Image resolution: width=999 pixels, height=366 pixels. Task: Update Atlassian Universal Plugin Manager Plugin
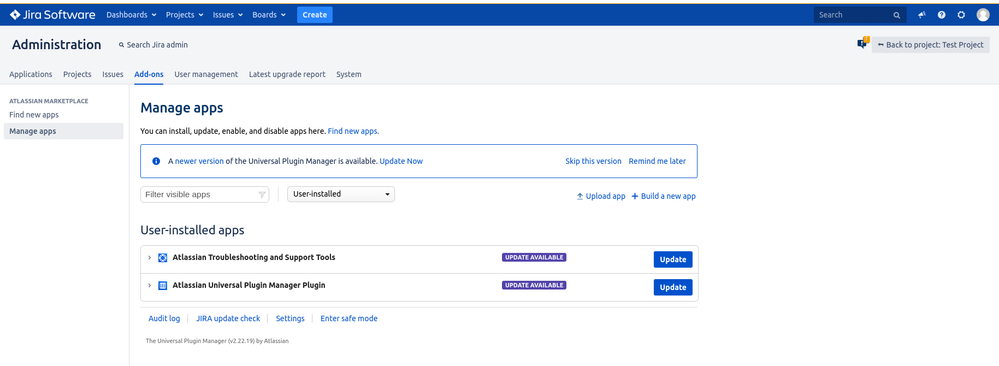click(x=673, y=288)
